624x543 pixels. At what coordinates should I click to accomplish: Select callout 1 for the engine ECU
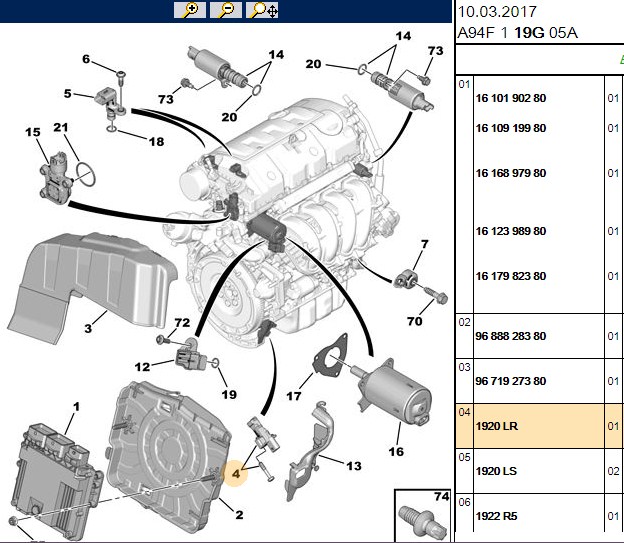pos(76,406)
